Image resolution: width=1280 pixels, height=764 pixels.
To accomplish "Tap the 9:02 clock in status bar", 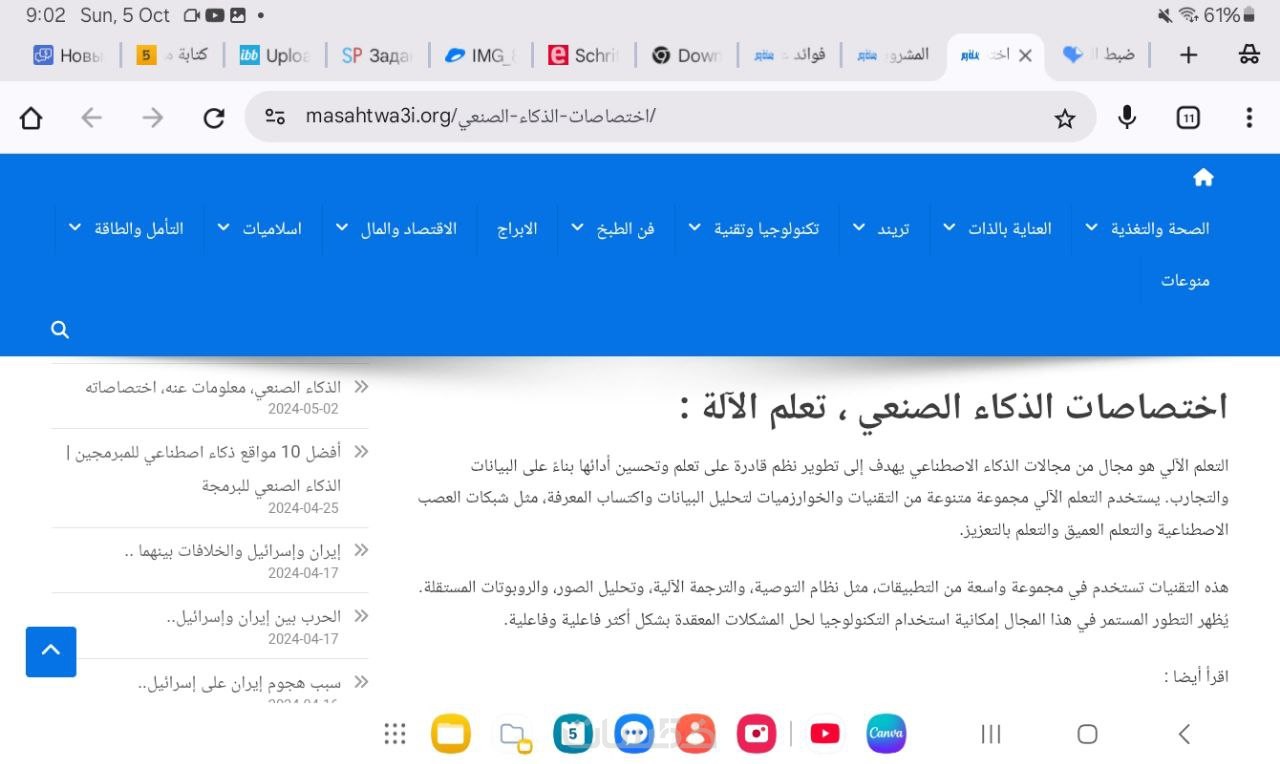I will coord(45,15).
